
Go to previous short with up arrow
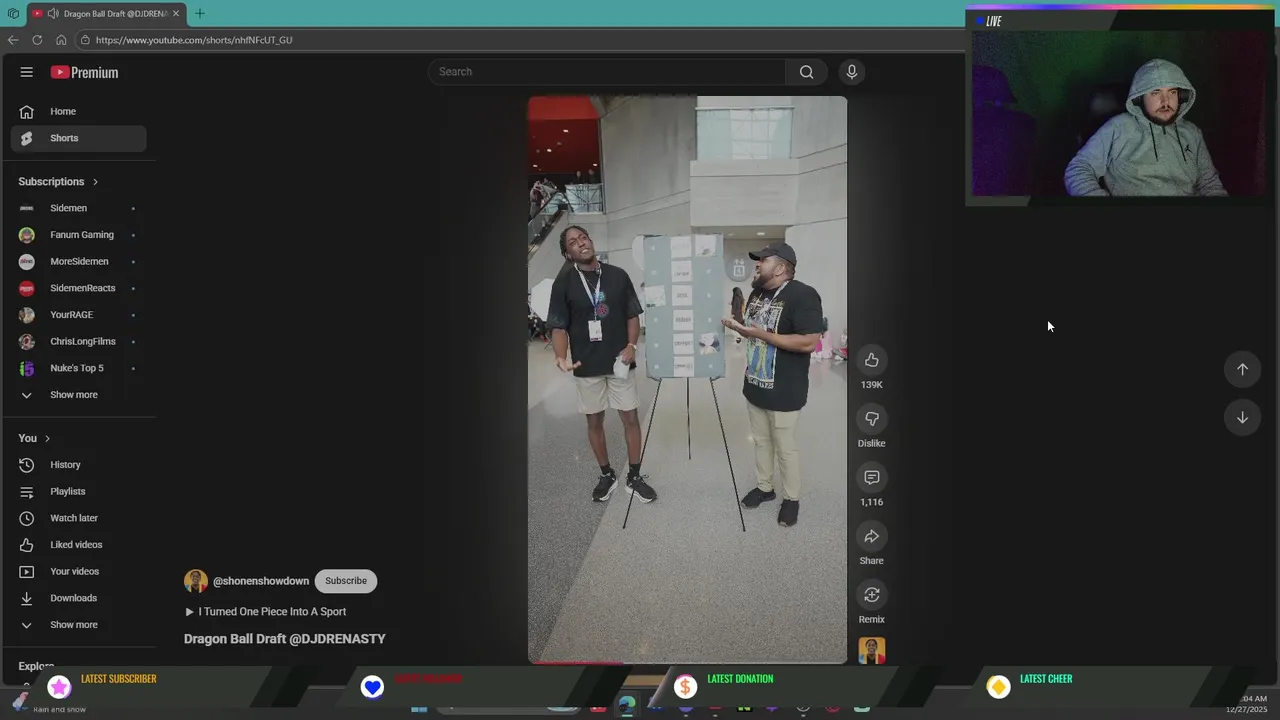(1242, 369)
